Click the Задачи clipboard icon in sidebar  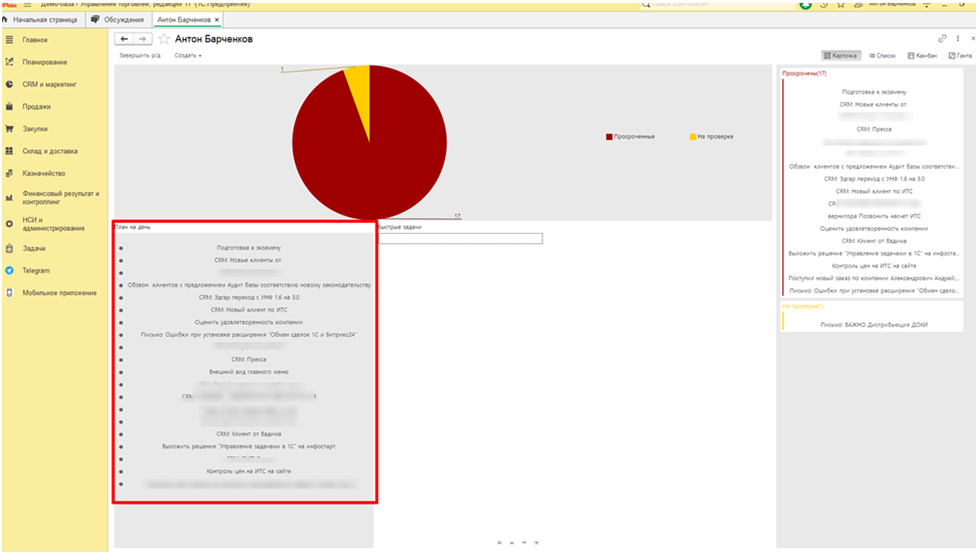point(9,248)
